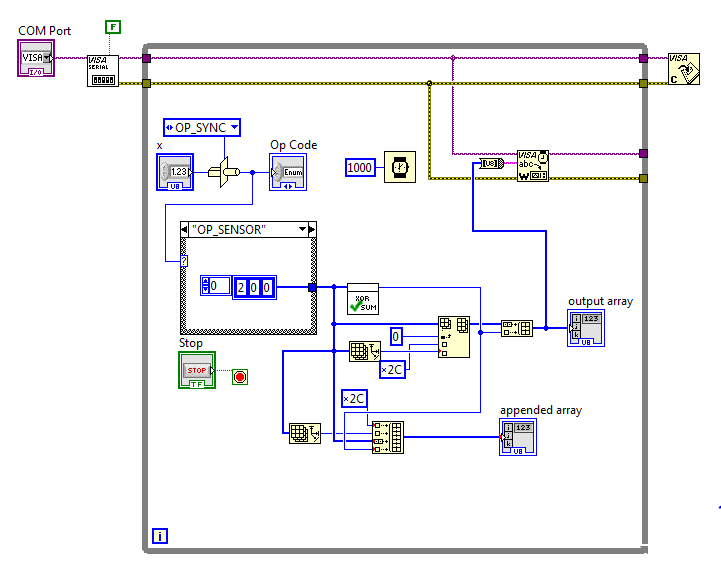Click the Wait (ms) watch icon

tap(400, 167)
